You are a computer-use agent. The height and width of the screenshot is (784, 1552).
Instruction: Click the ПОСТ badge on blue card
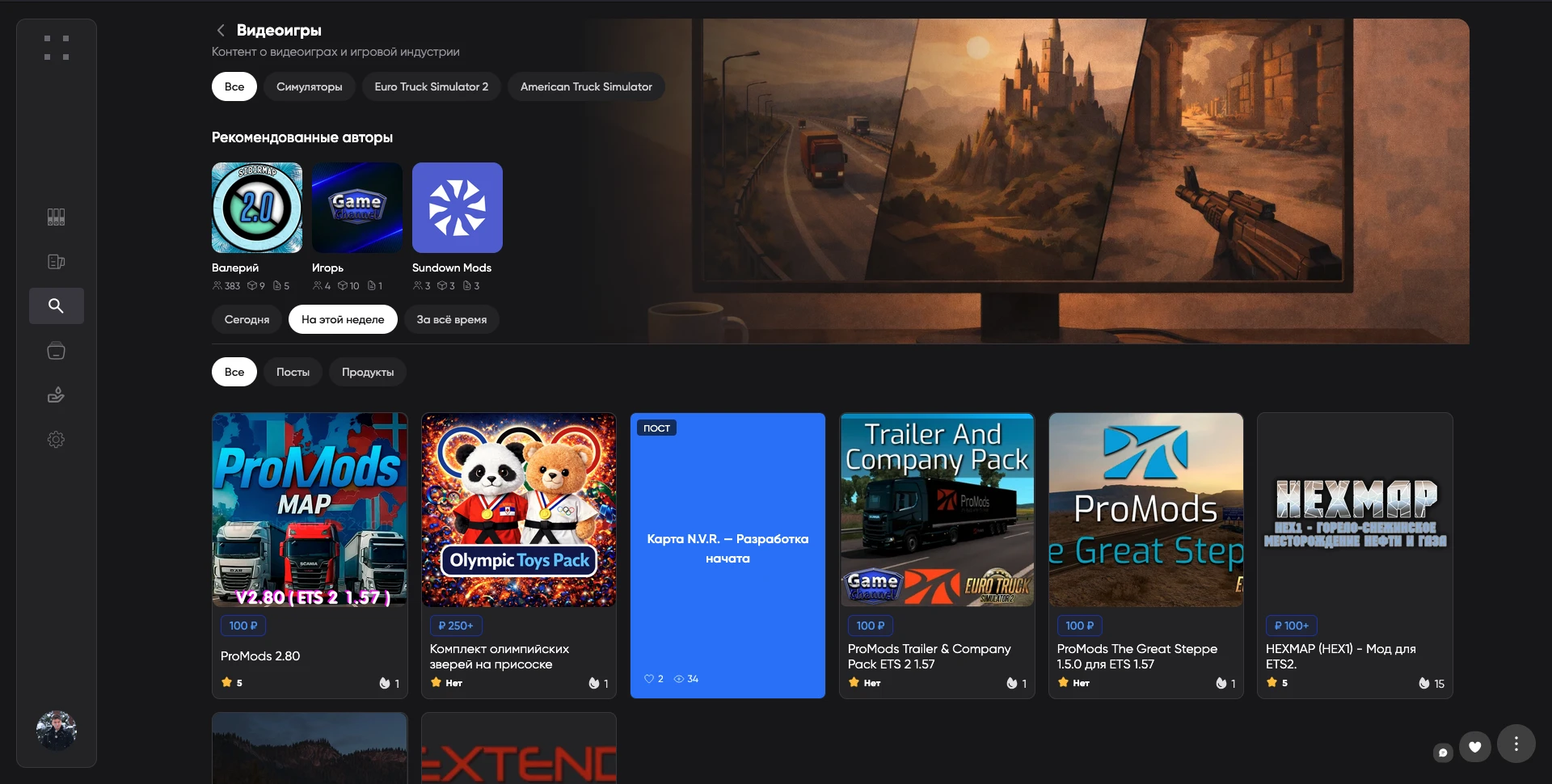(656, 428)
